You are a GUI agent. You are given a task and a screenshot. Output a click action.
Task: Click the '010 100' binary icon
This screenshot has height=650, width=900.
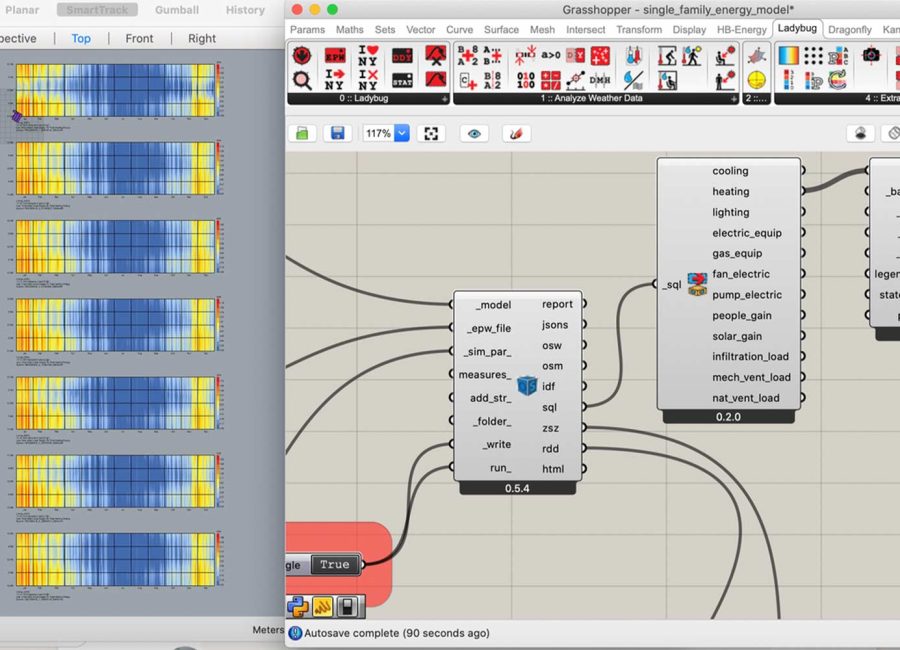coord(525,80)
